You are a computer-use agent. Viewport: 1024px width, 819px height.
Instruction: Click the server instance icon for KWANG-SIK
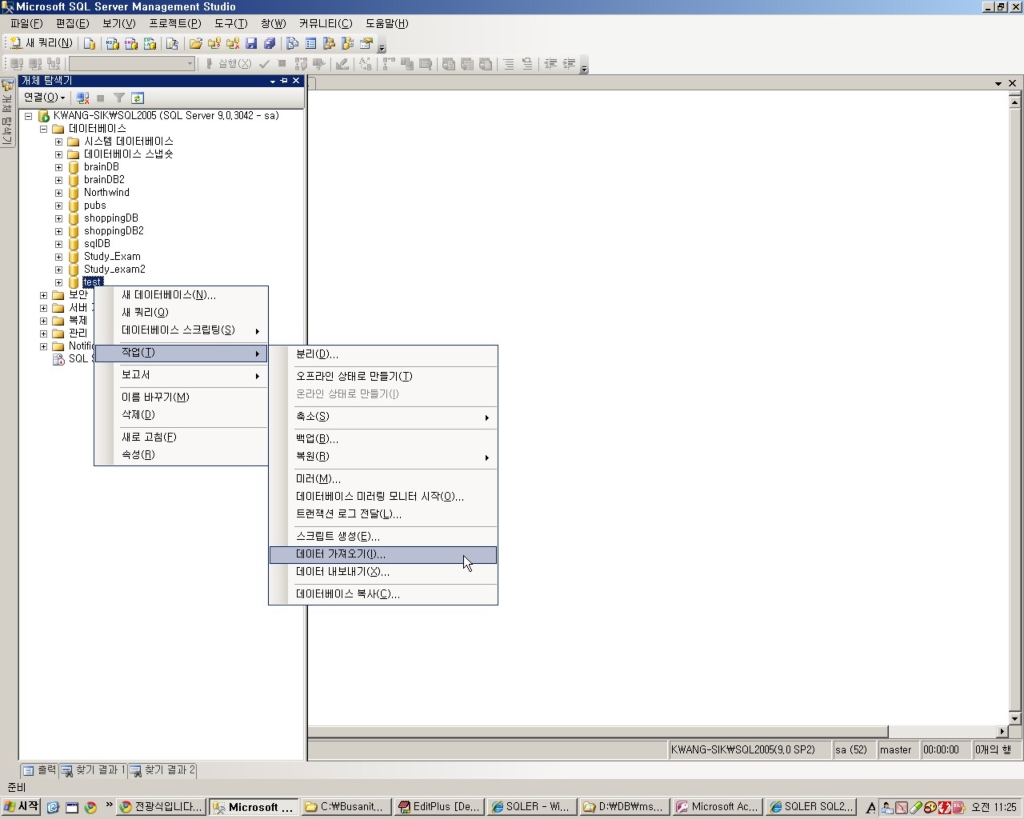pos(44,116)
